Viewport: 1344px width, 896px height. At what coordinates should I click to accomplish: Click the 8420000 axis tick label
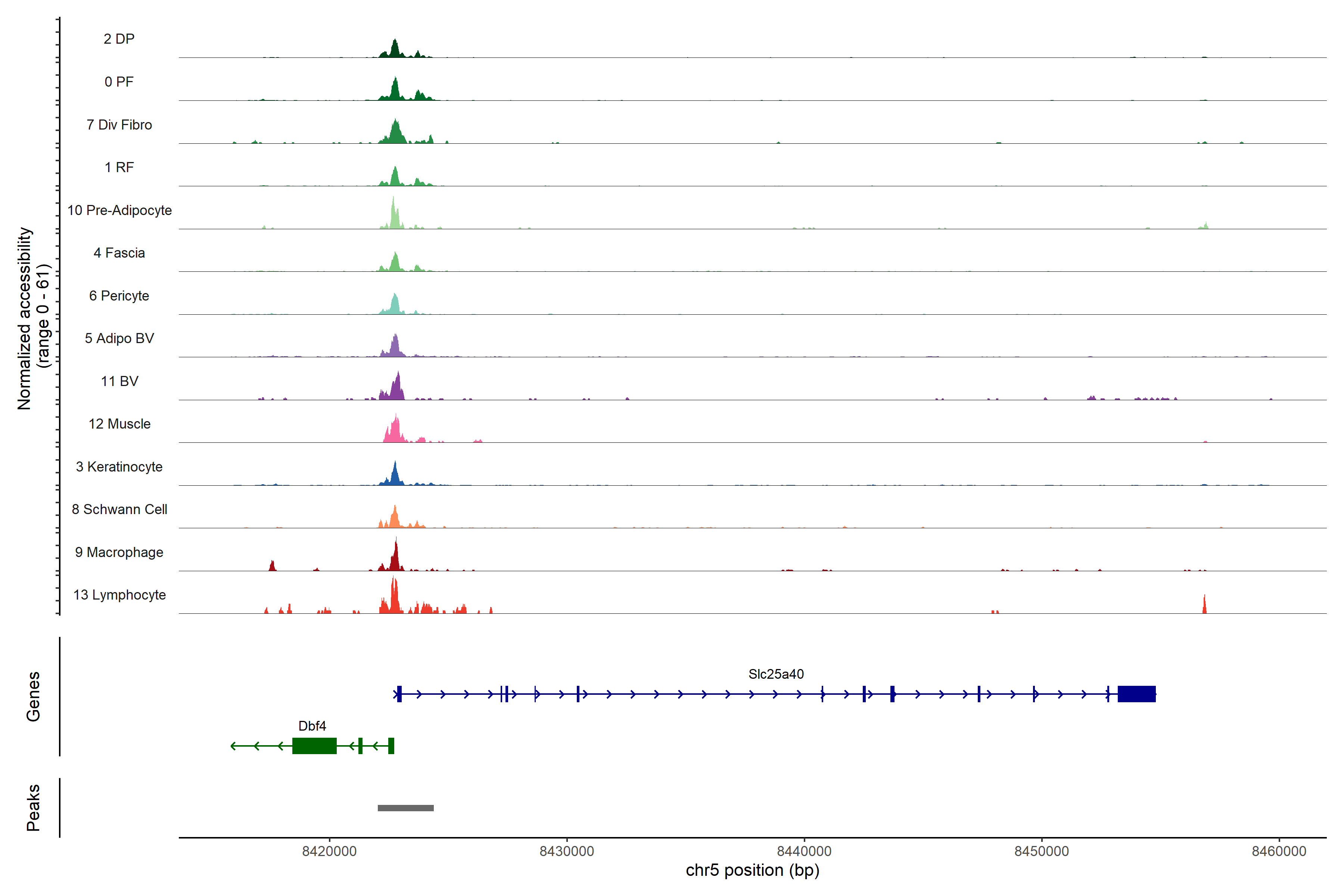click(x=329, y=851)
